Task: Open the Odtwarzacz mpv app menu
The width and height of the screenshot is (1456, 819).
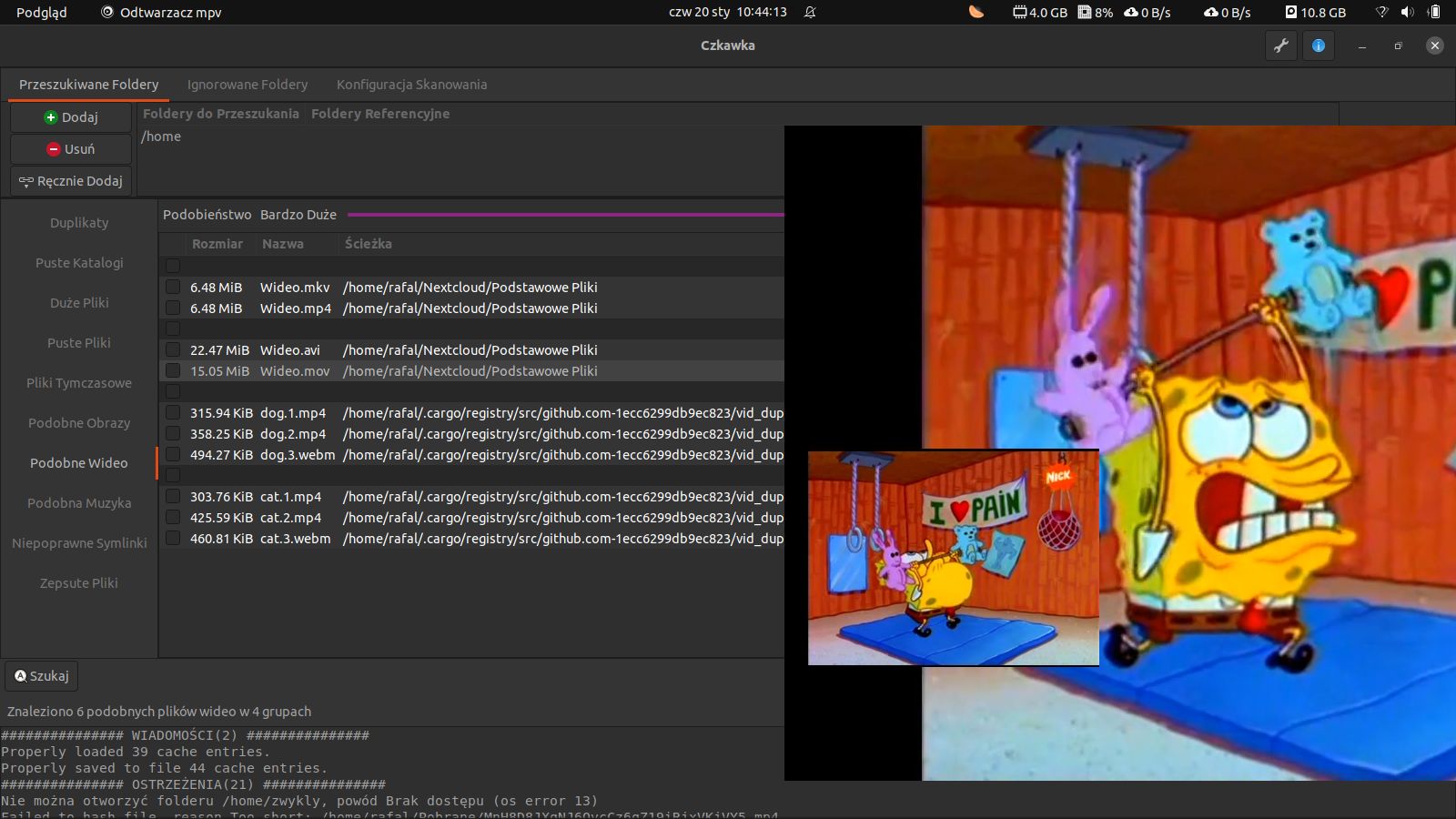Action: coord(161,12)
